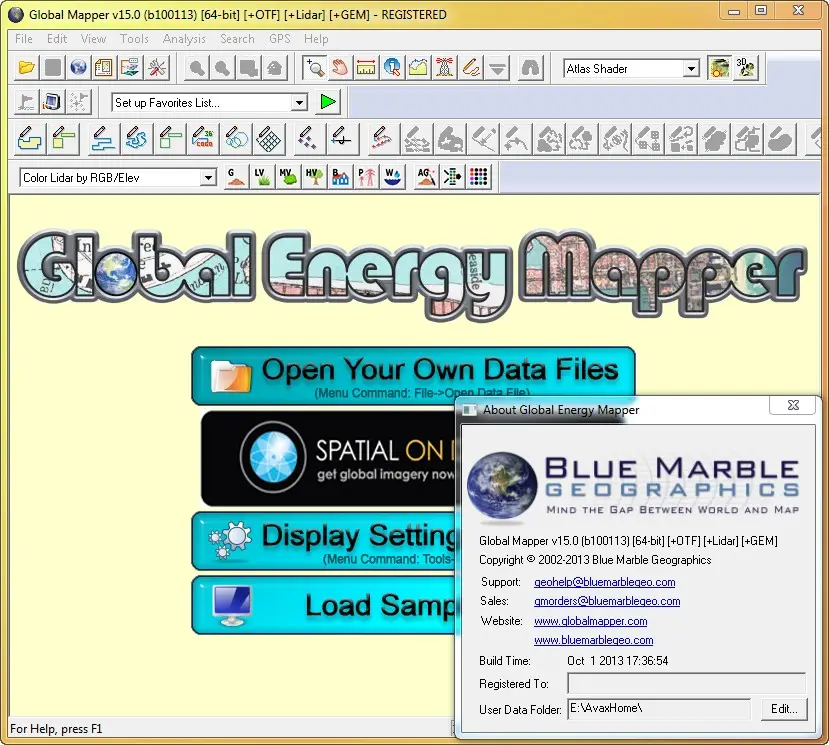The width and height of the screenshot is (829, 745).
Task: Select the Freehand trace drawing tool
Action: (136, 139)
